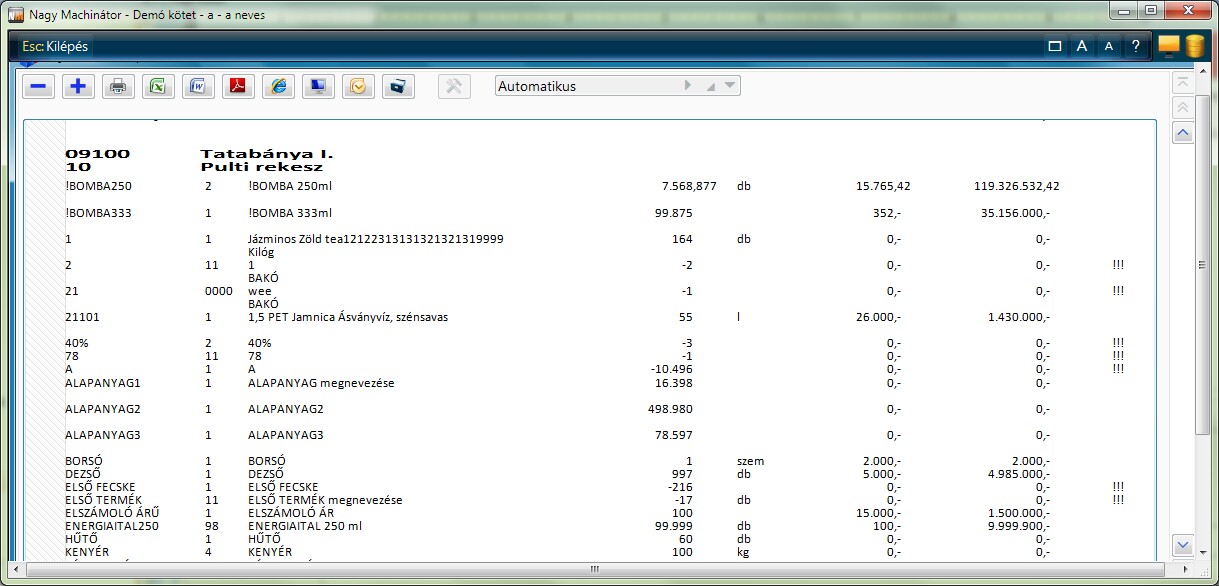
Task: Open help with the question mark button
Action: point(1135,46)
